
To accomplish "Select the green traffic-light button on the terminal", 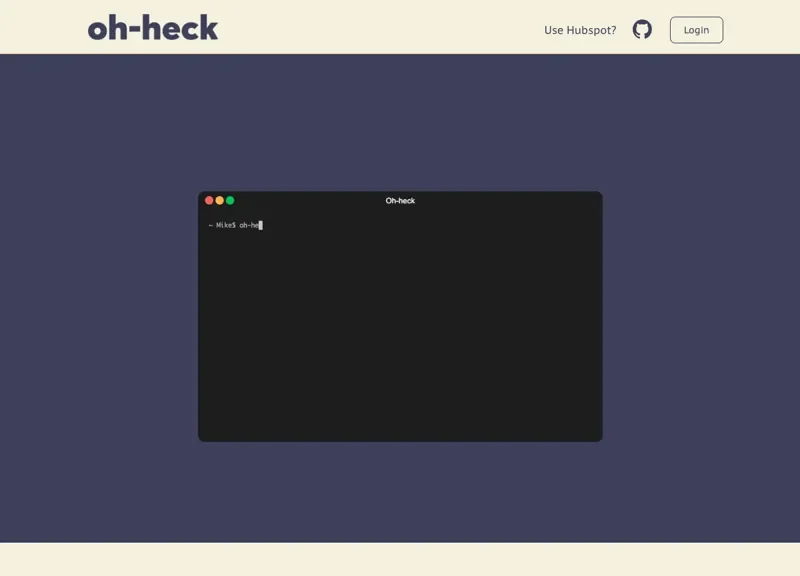I will 231,200.
